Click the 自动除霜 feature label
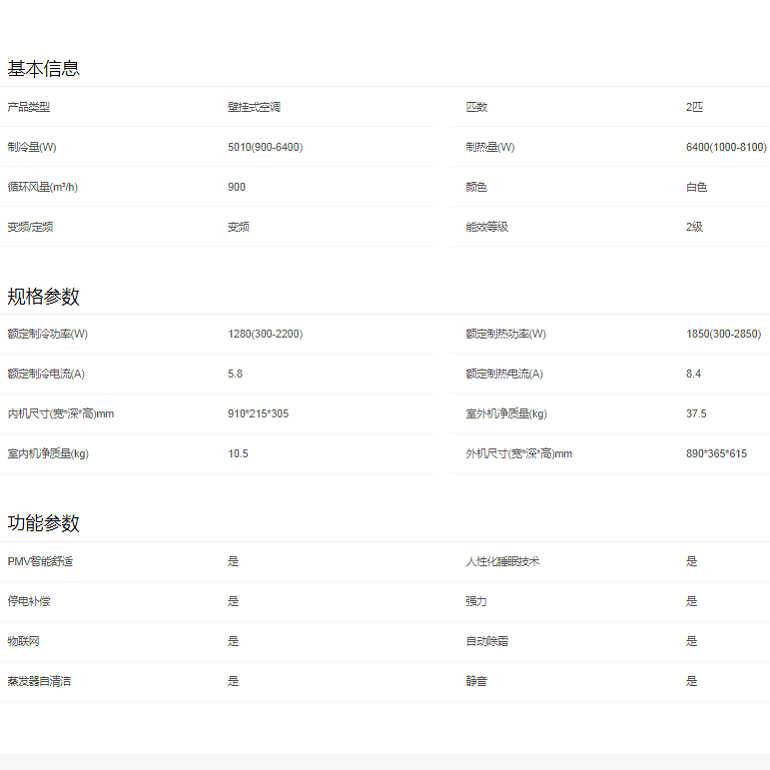Image resolution: width=770 pixels, height=770 pixels. (487, 641)
